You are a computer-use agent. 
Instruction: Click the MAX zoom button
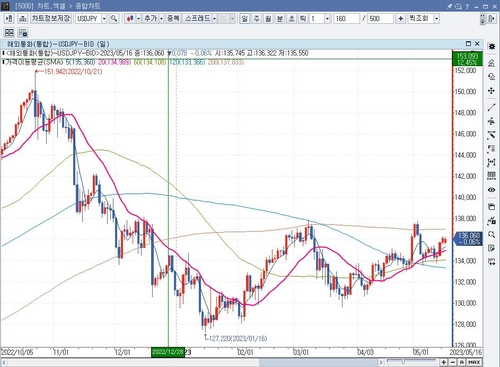tap(474, 362)
